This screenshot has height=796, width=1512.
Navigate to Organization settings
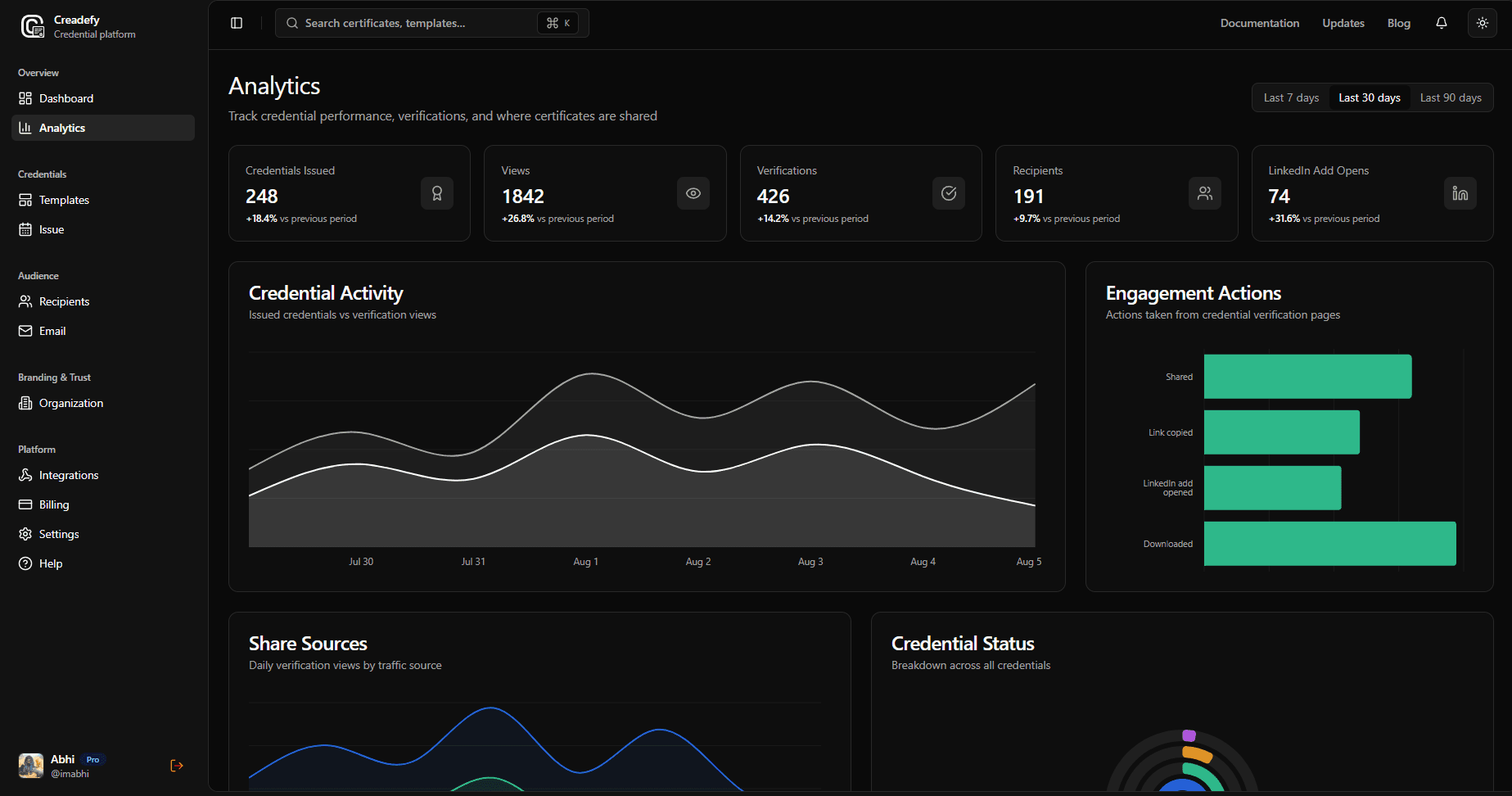(103, 403)
